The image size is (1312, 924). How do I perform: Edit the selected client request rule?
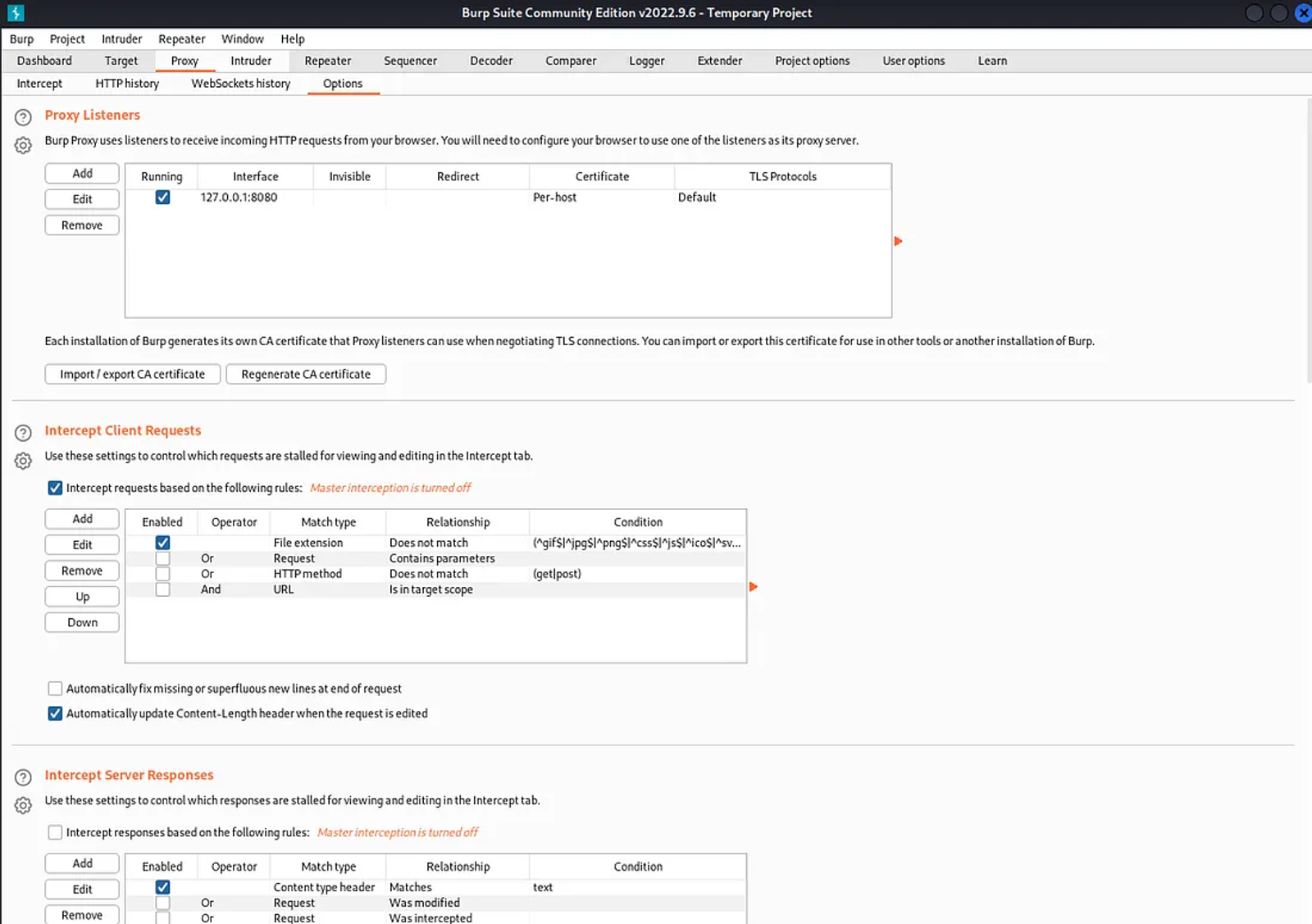pos(82,544)
